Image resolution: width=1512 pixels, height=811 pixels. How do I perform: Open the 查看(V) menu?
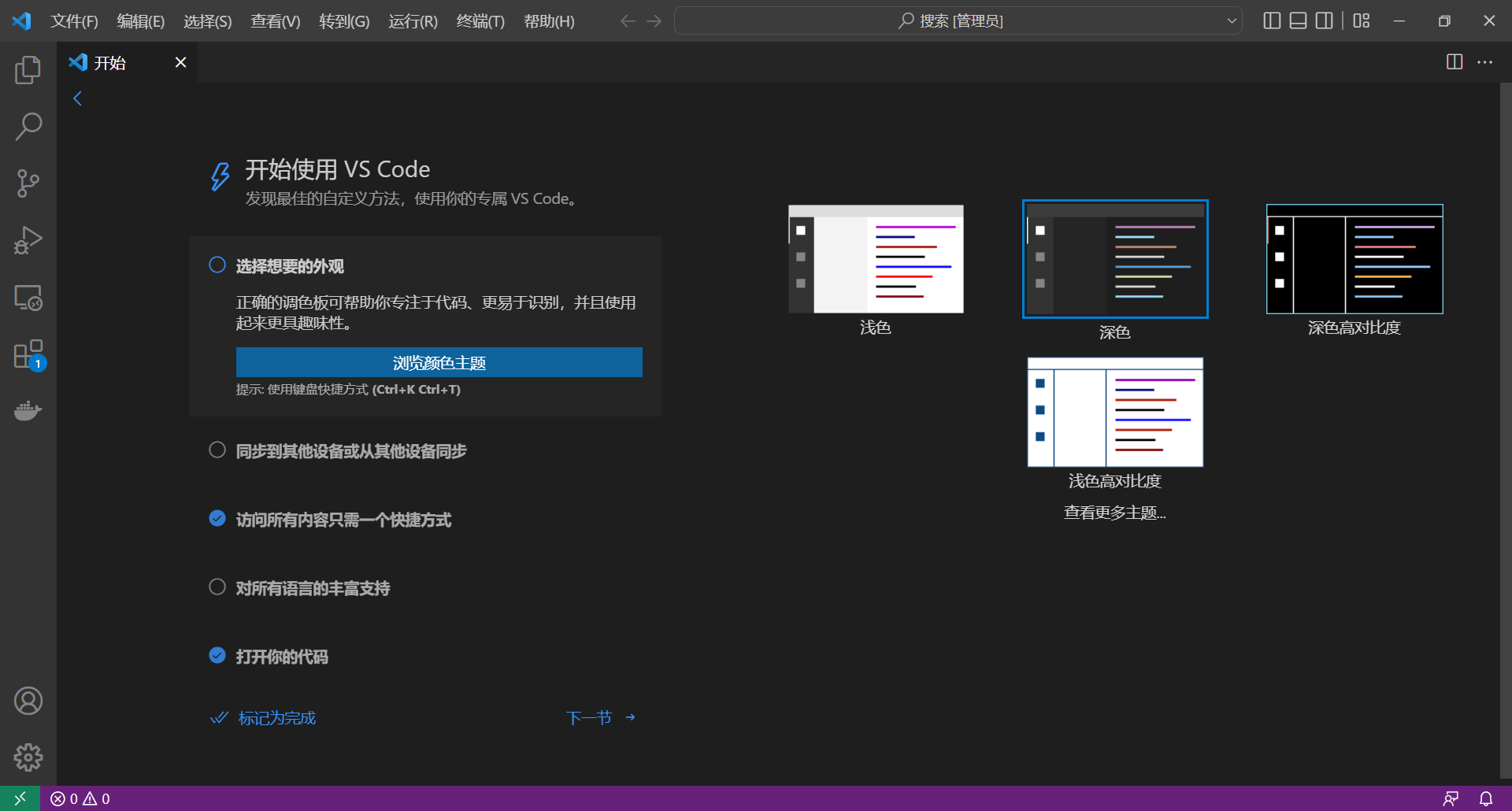point(276,21)
